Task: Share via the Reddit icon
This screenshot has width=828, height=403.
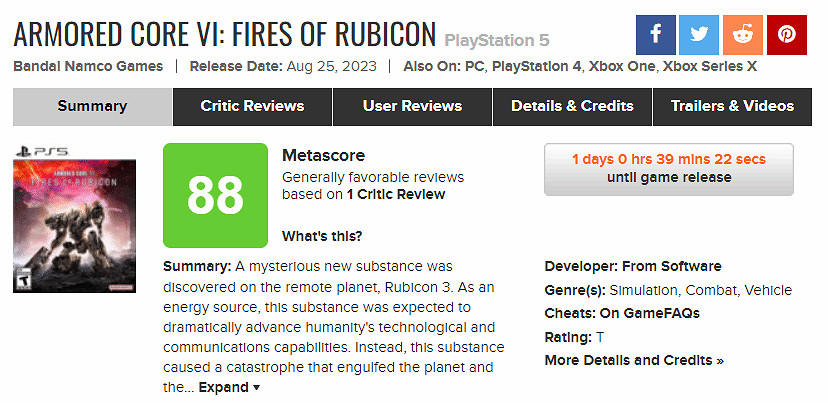Action: (x=743, y=35)
